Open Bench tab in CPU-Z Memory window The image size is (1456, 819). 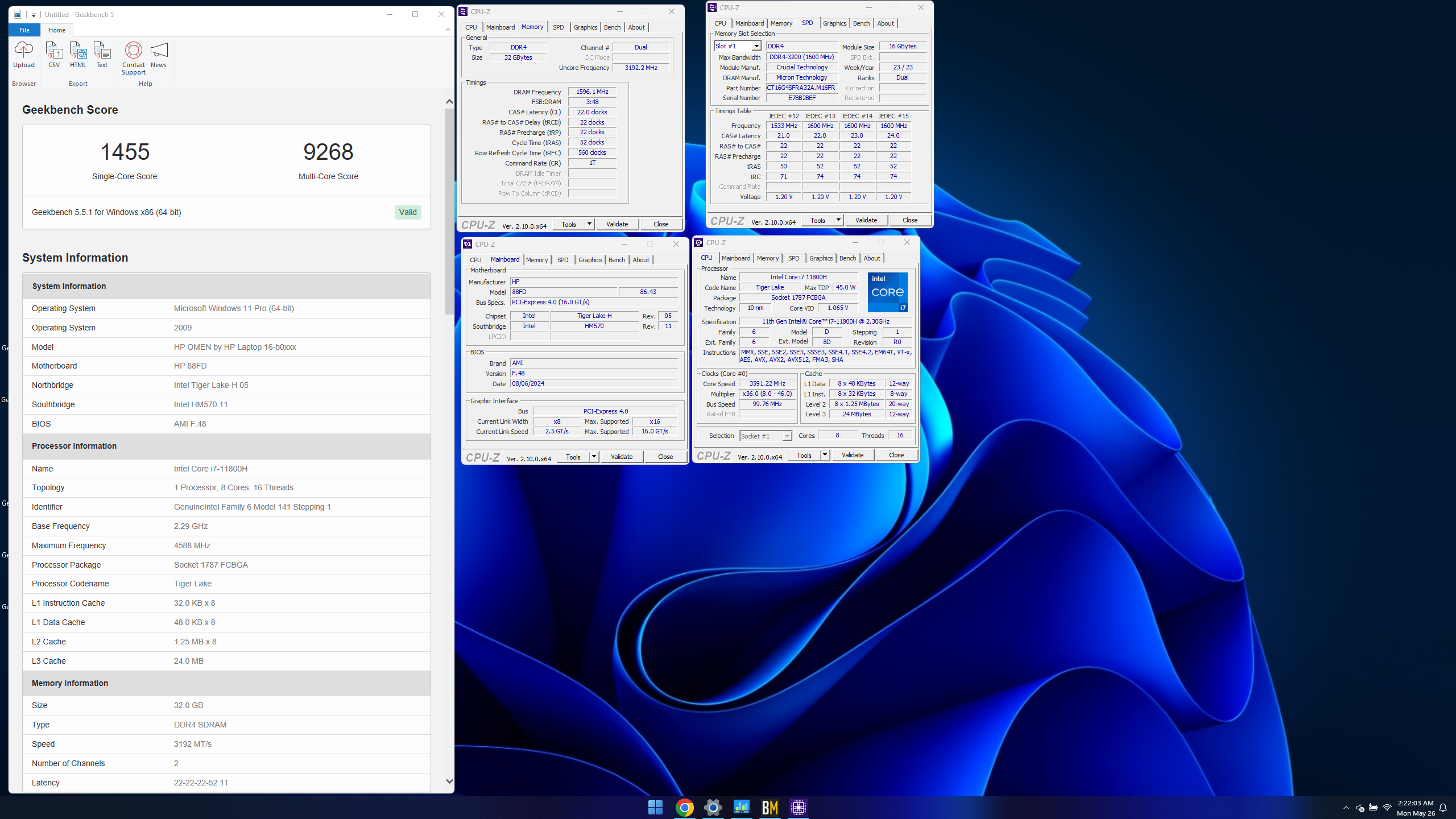tap(612, 27)
